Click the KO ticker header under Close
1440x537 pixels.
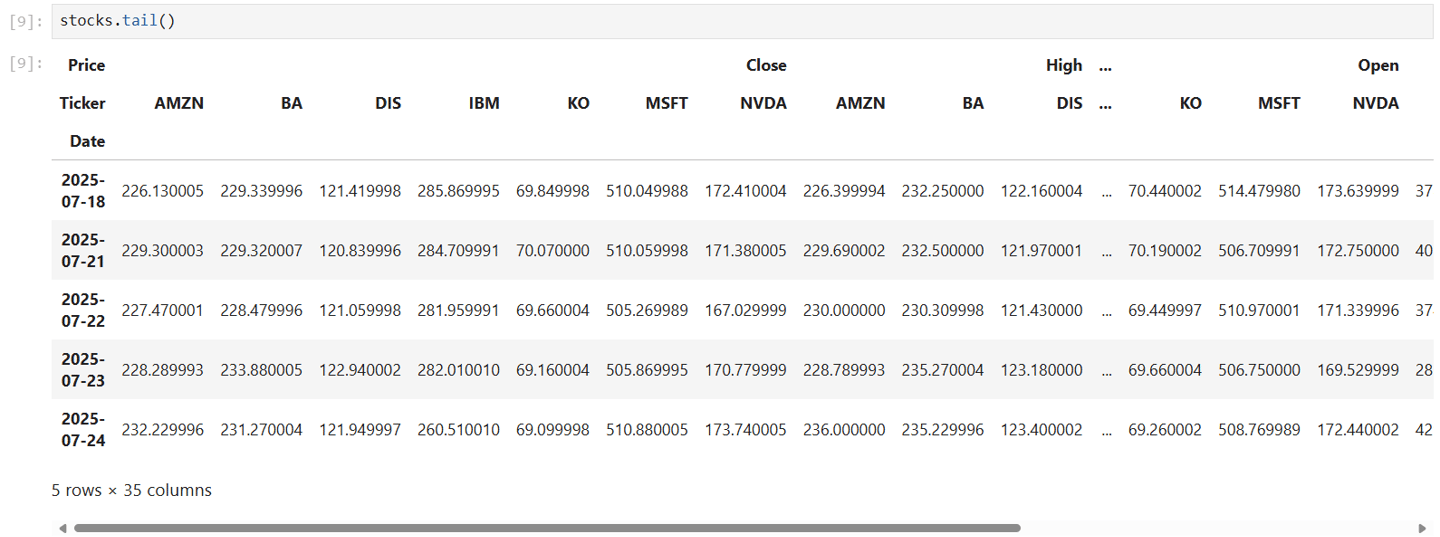coord(578,103)
